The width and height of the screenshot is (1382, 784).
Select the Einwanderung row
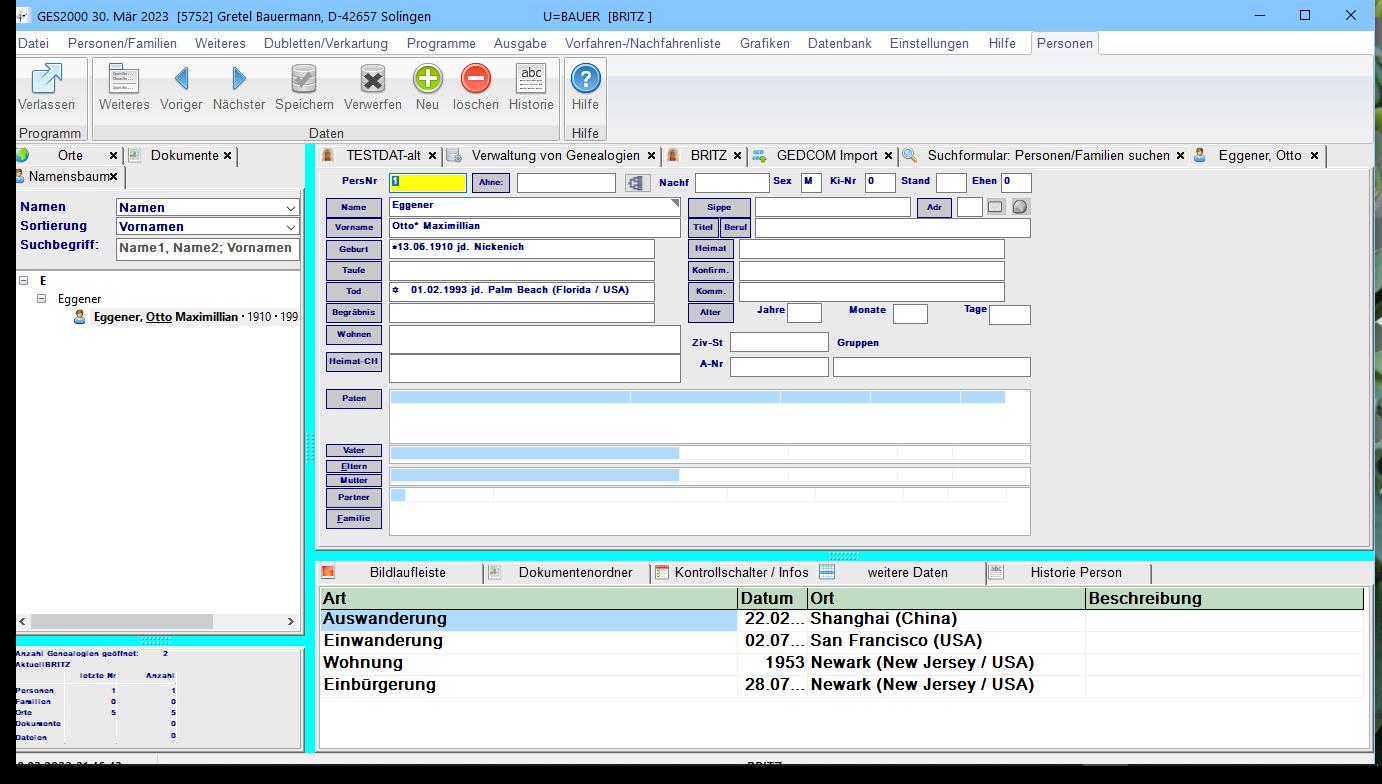(x=841, y=641)
